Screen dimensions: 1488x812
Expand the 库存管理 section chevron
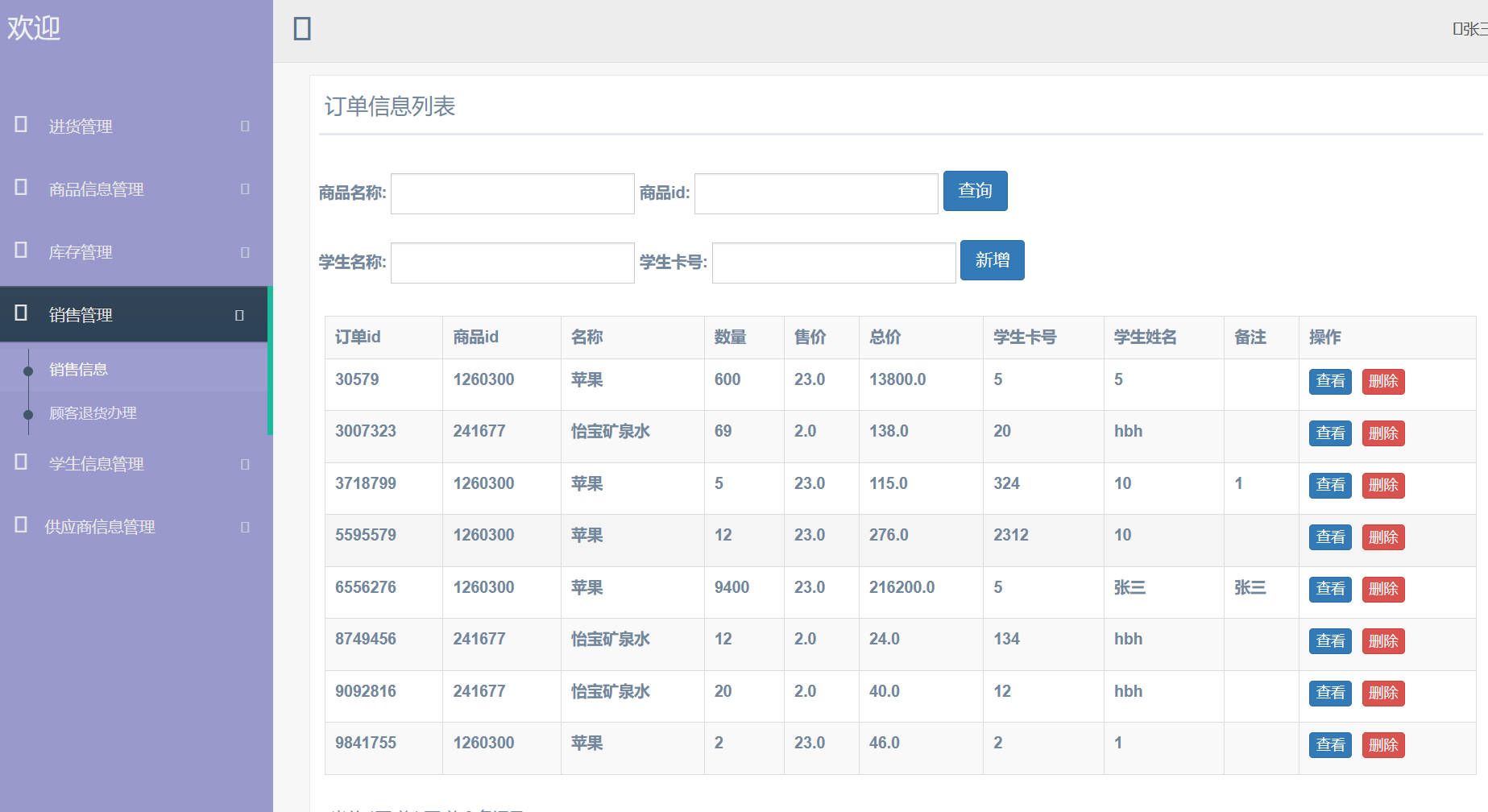[242, 251]
